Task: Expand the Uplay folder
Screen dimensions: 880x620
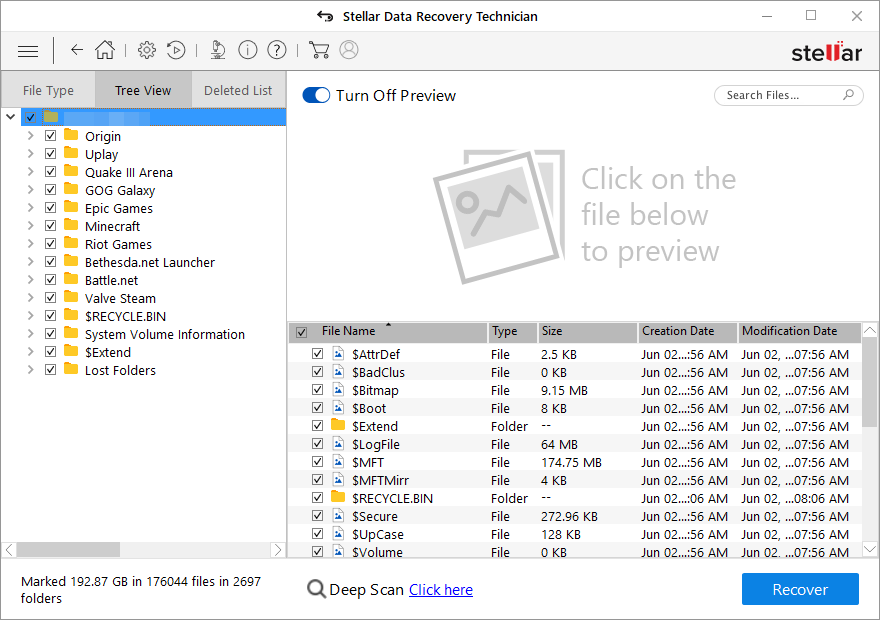Action: pos(30,154)
